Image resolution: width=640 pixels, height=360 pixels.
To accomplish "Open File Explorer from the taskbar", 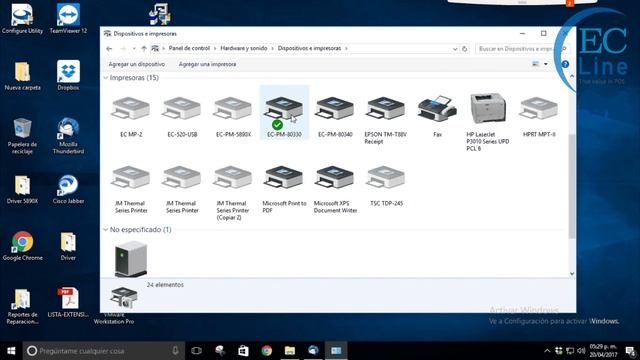I will 290,351.
